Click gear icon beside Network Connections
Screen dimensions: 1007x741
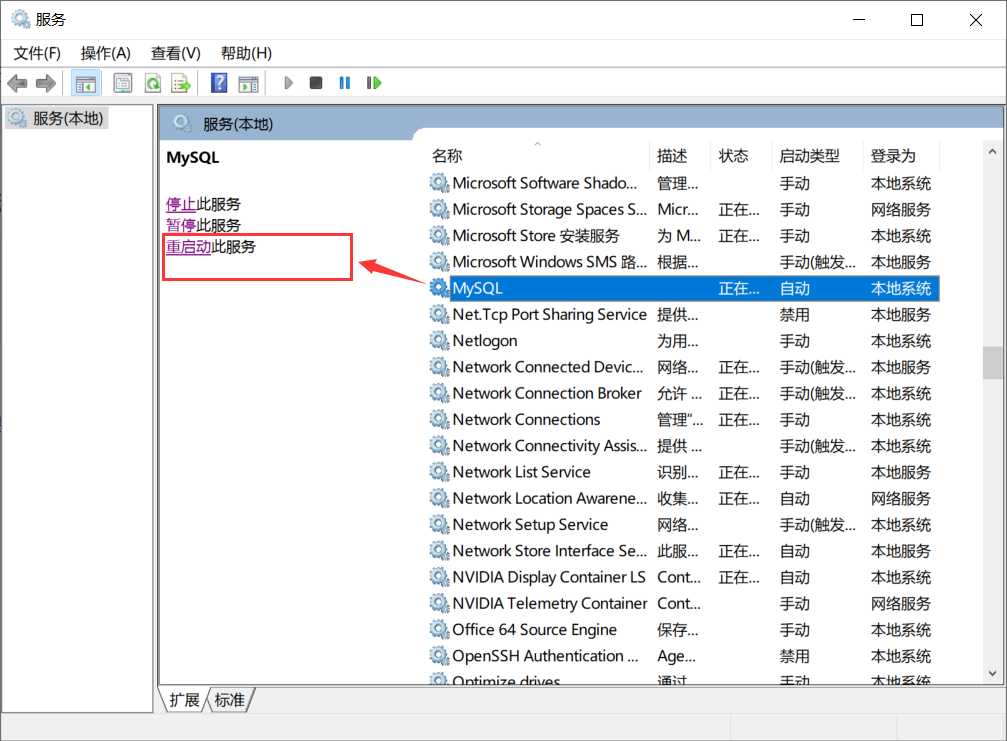click(x=439, y=419)
